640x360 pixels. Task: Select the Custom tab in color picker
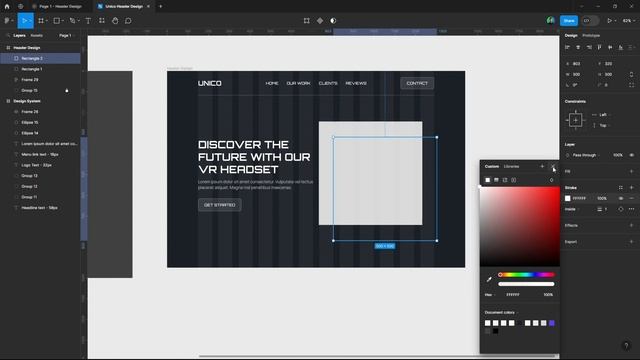pos(491,167)
